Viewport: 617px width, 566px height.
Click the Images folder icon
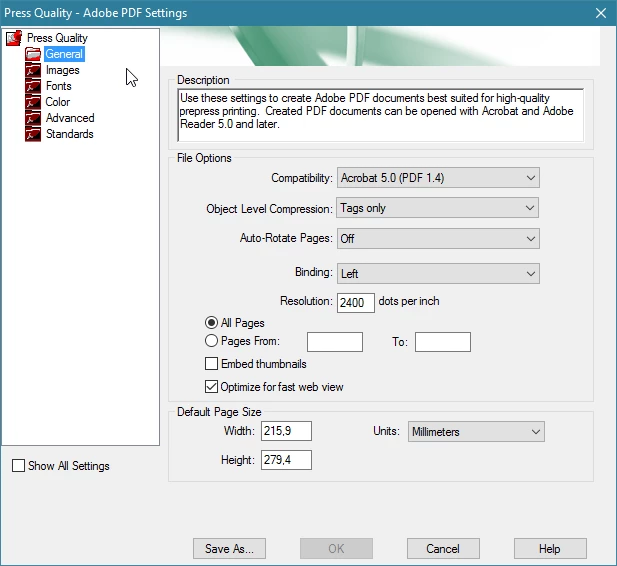[33, 70]
